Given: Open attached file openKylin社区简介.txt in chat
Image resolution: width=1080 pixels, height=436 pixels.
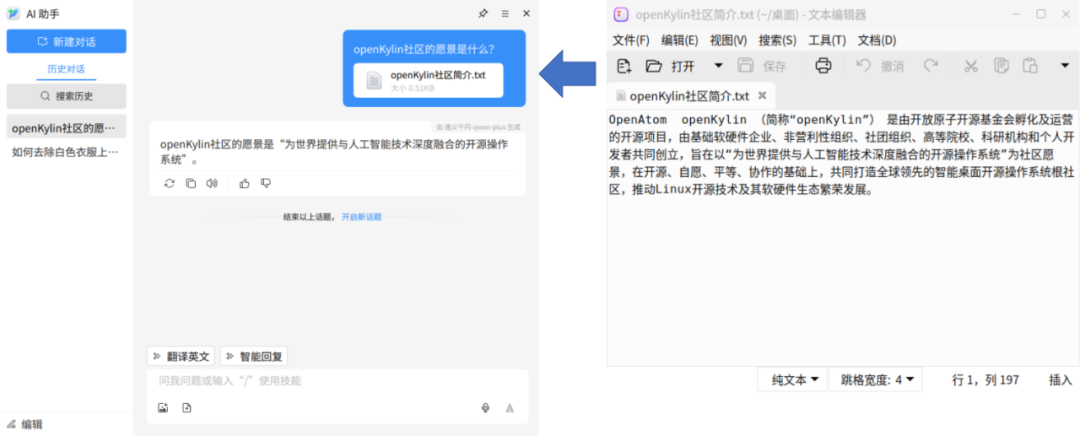Looking at the screenshot, I should (428, 81).
